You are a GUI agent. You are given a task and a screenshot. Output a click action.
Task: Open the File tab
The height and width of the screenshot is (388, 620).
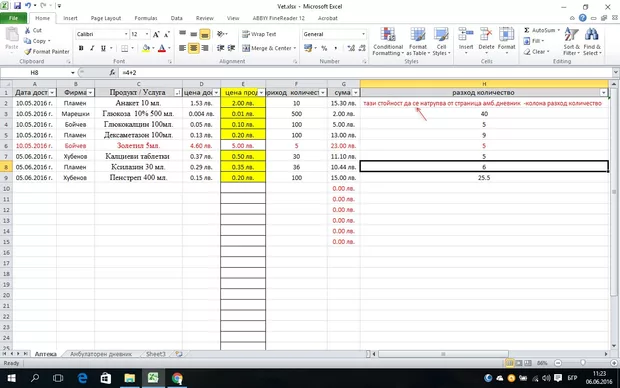(x=13, y=18)
